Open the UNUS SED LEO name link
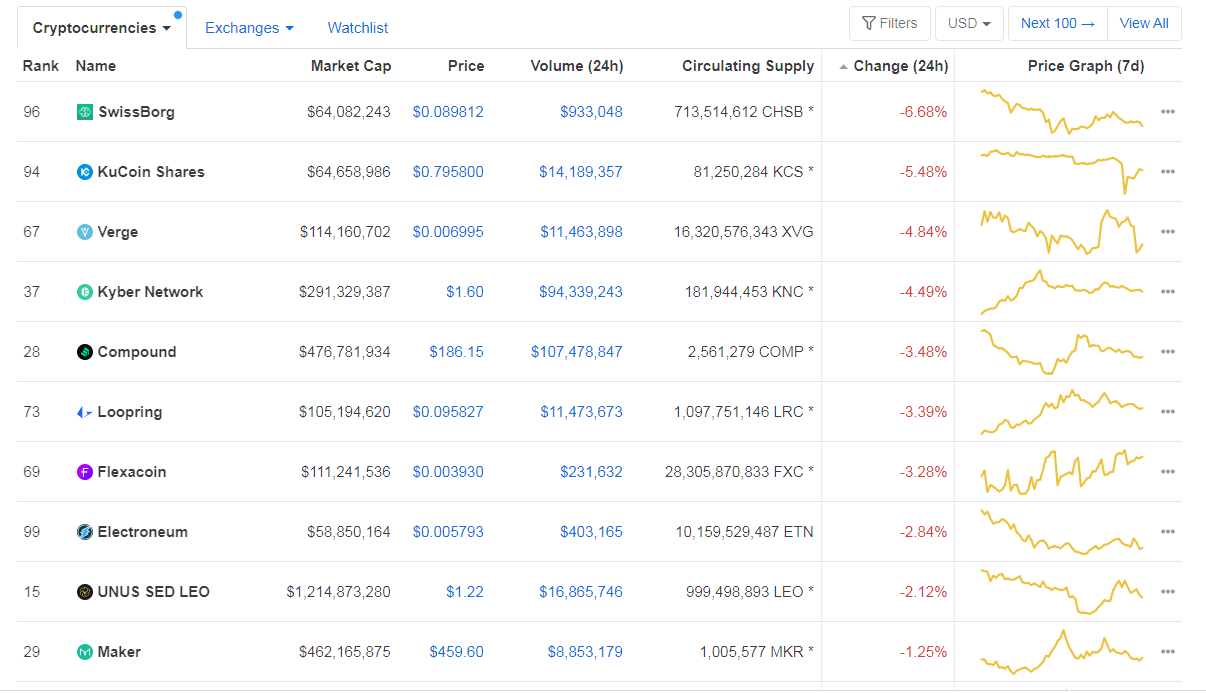The width and height of the screenshot is (1206, 693). [154, 592]
